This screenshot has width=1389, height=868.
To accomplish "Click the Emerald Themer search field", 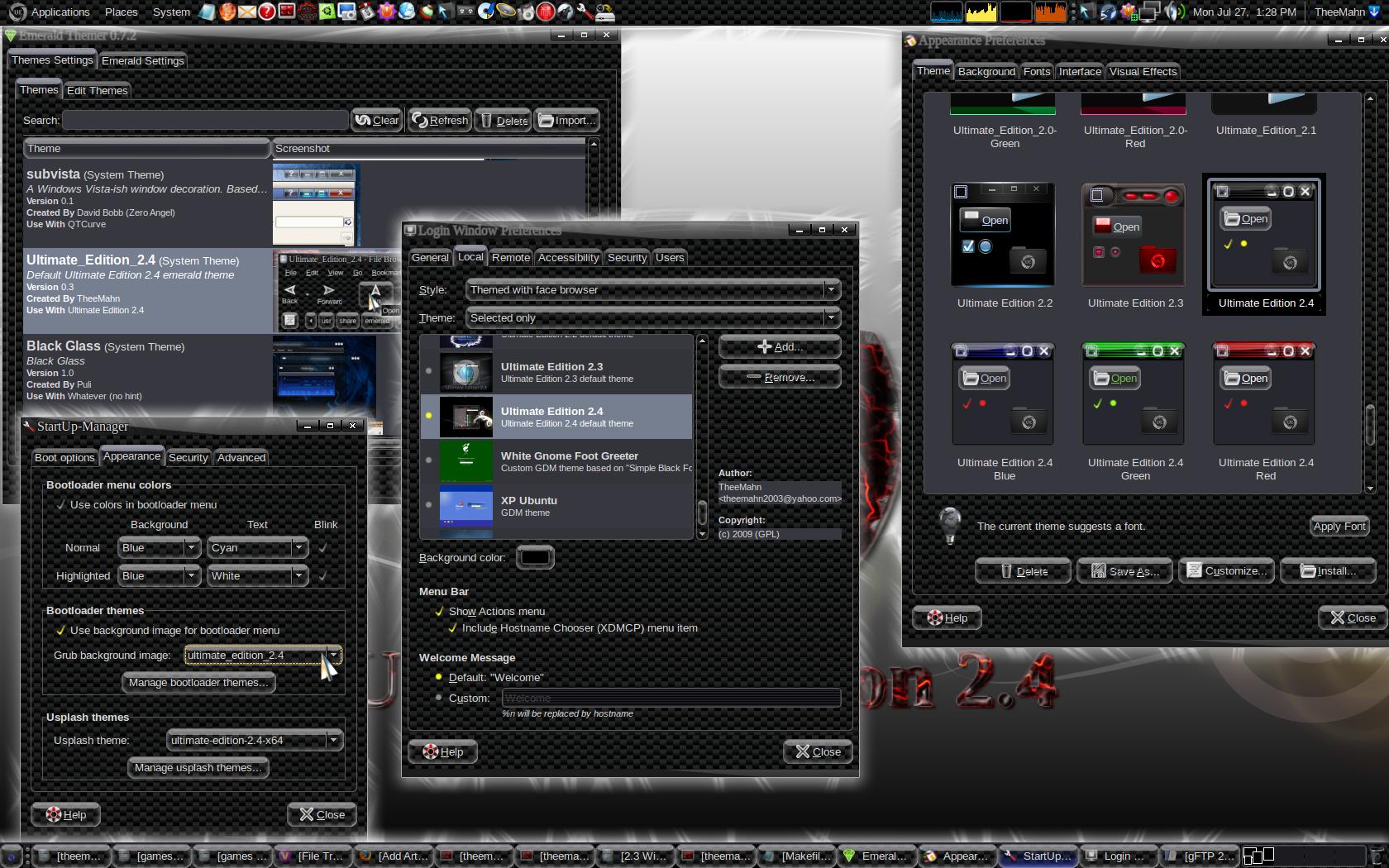I will 205,120.
